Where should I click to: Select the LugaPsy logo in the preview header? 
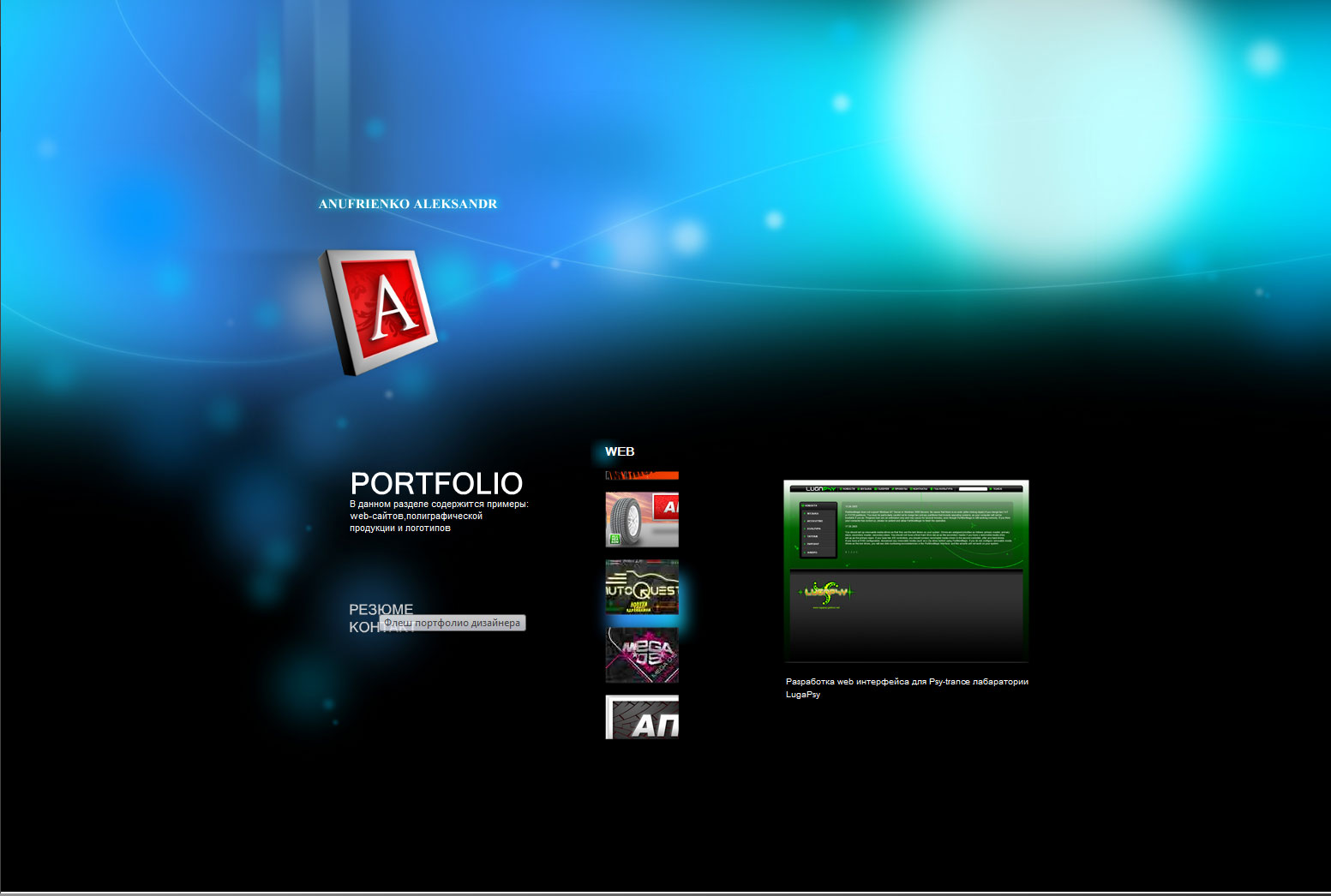click(821, 489)
